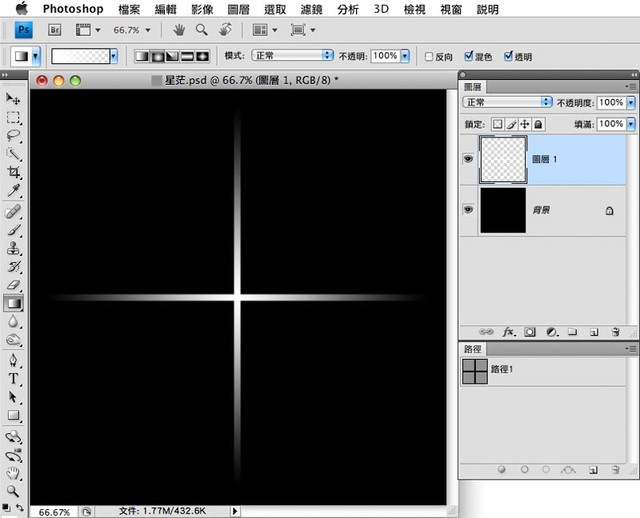
Task: Open the Arrange Documents dropdown
Action: click(x=265, y=30)
